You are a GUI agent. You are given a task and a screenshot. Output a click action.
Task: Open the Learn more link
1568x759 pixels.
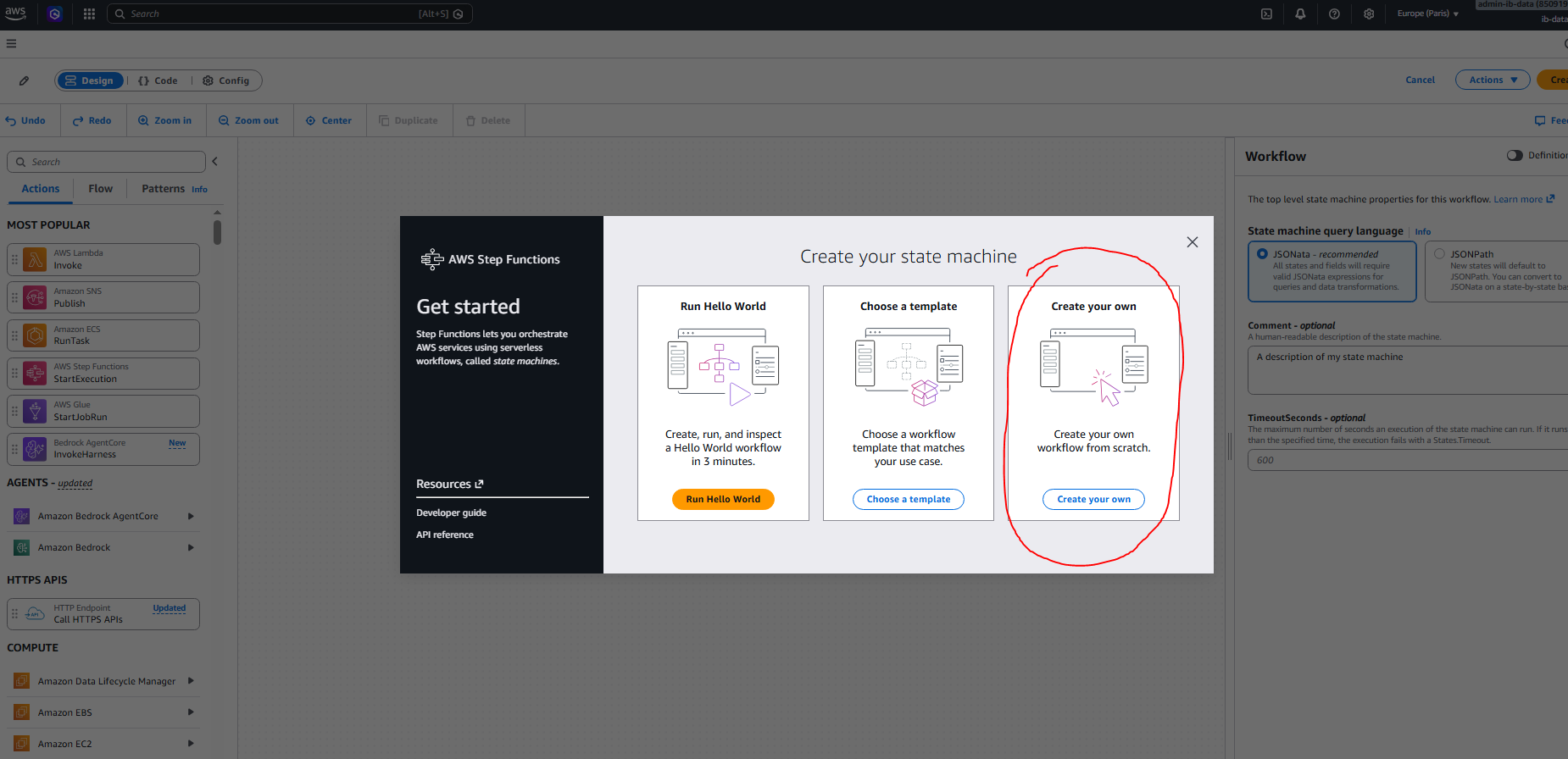(1524, 199)
